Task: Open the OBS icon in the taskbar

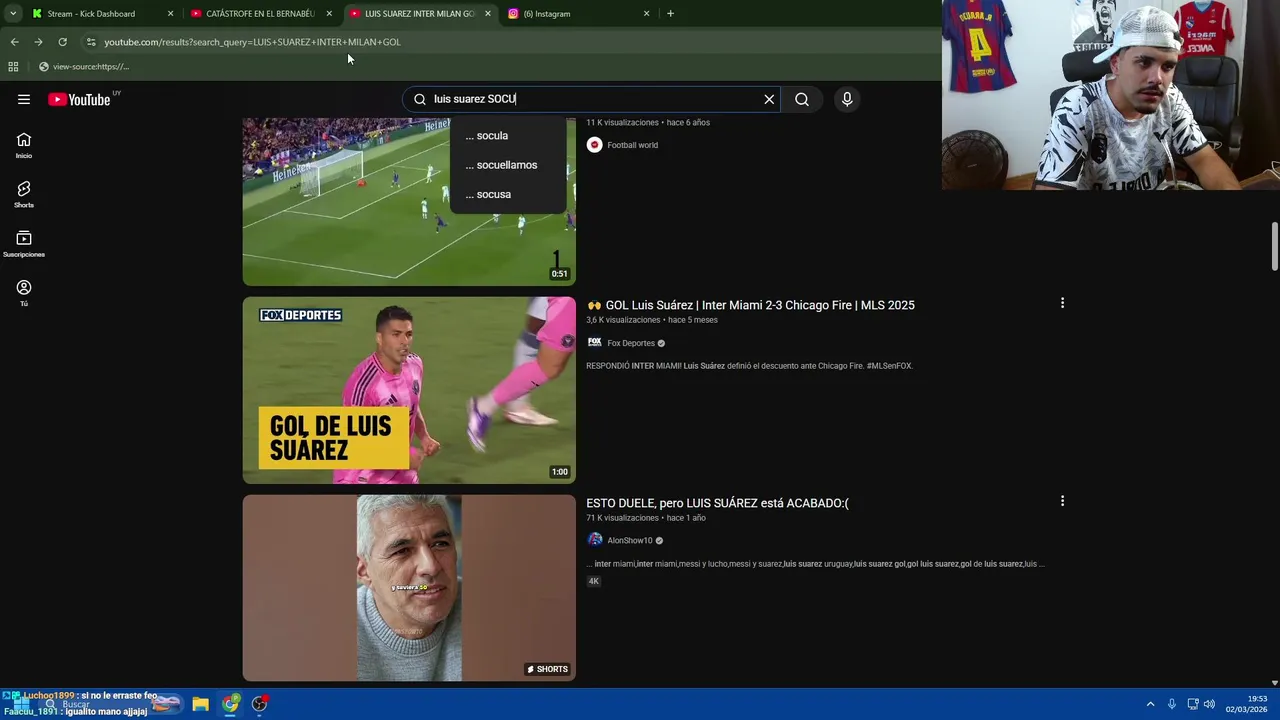Action: (x=260, y=704)
